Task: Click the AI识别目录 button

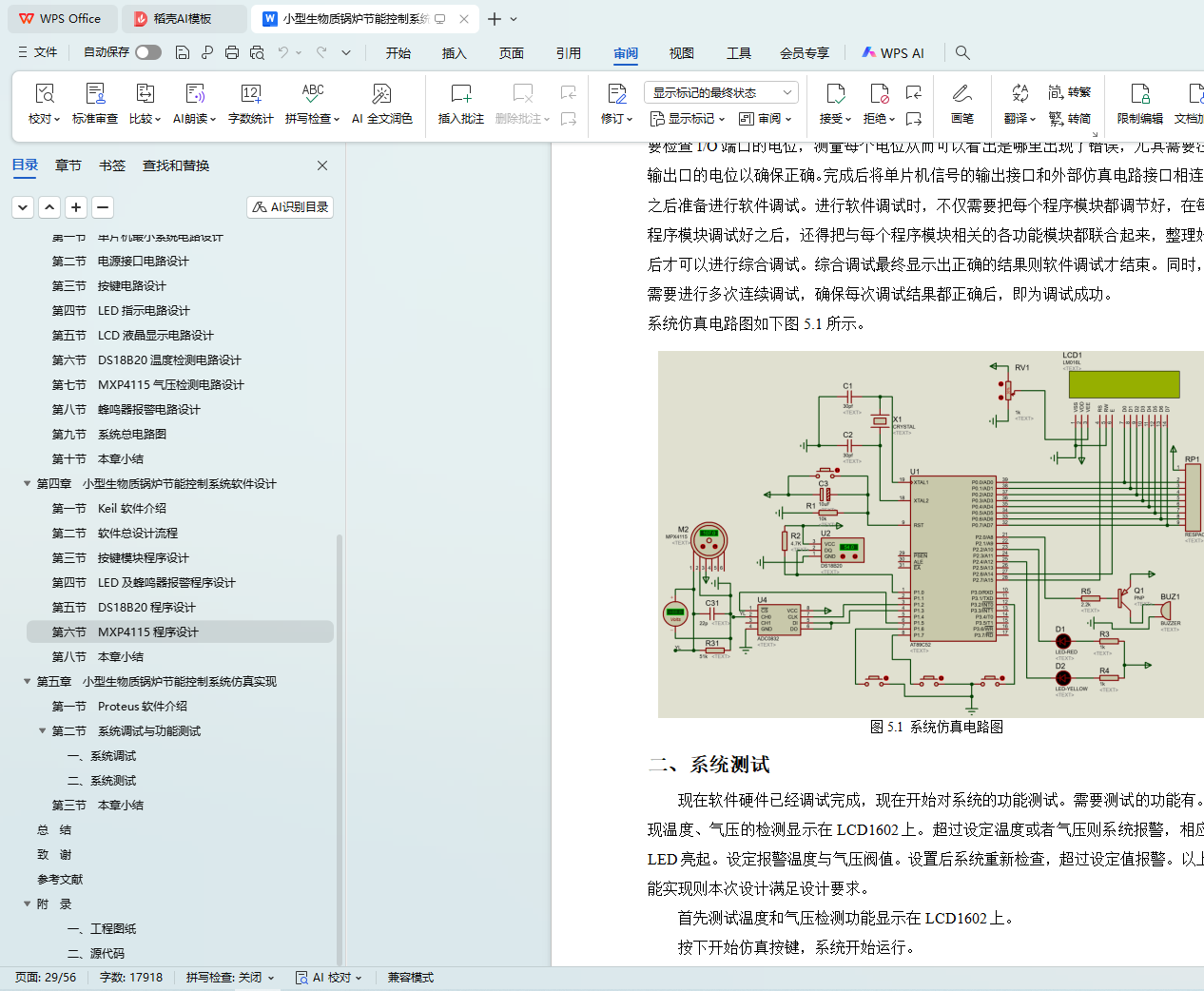Action: [290, 207]
